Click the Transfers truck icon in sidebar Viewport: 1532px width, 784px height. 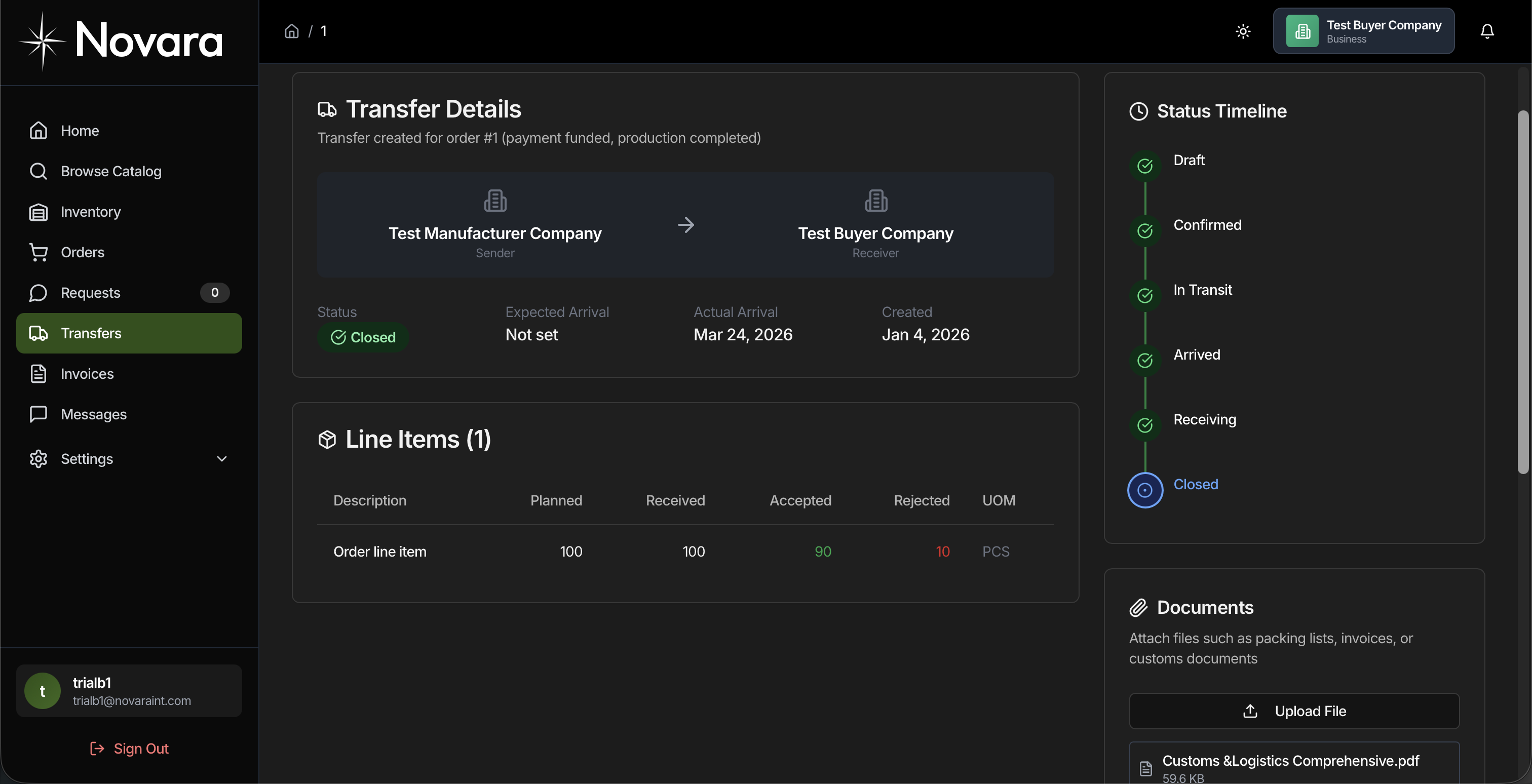39,333
